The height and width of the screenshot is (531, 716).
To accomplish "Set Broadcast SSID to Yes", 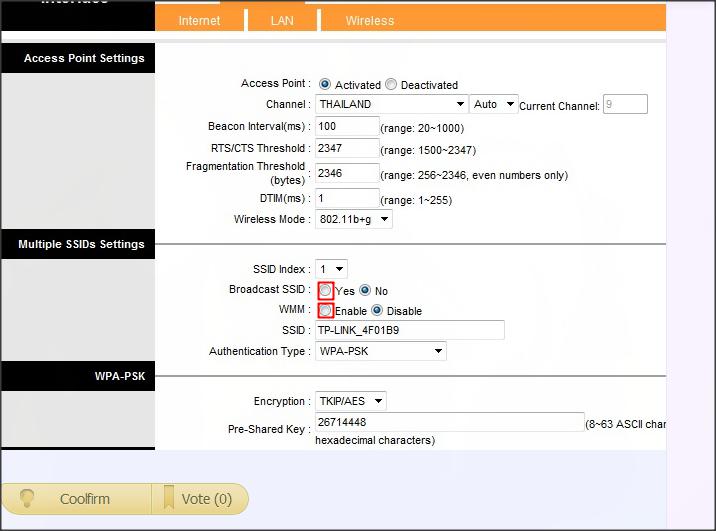I will tap(325, 290).
